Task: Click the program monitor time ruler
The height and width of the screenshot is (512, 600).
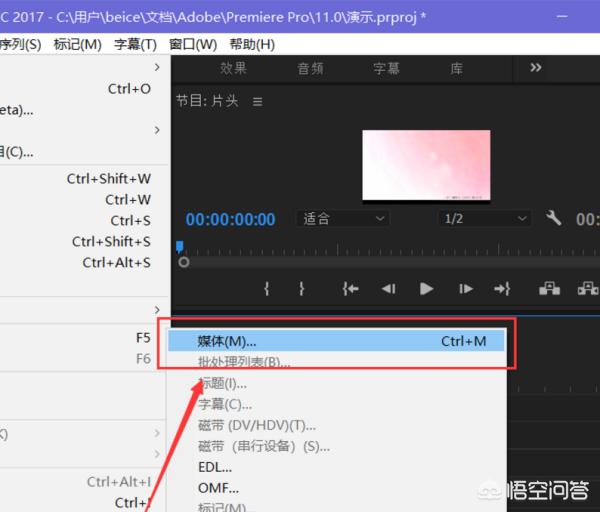Action: [388, 248]
